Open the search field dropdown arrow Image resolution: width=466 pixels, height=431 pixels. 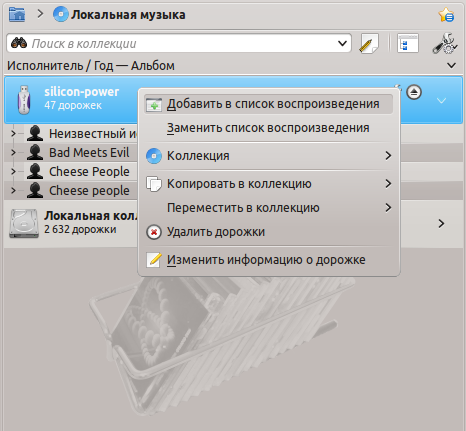click(x=342, y=43)
